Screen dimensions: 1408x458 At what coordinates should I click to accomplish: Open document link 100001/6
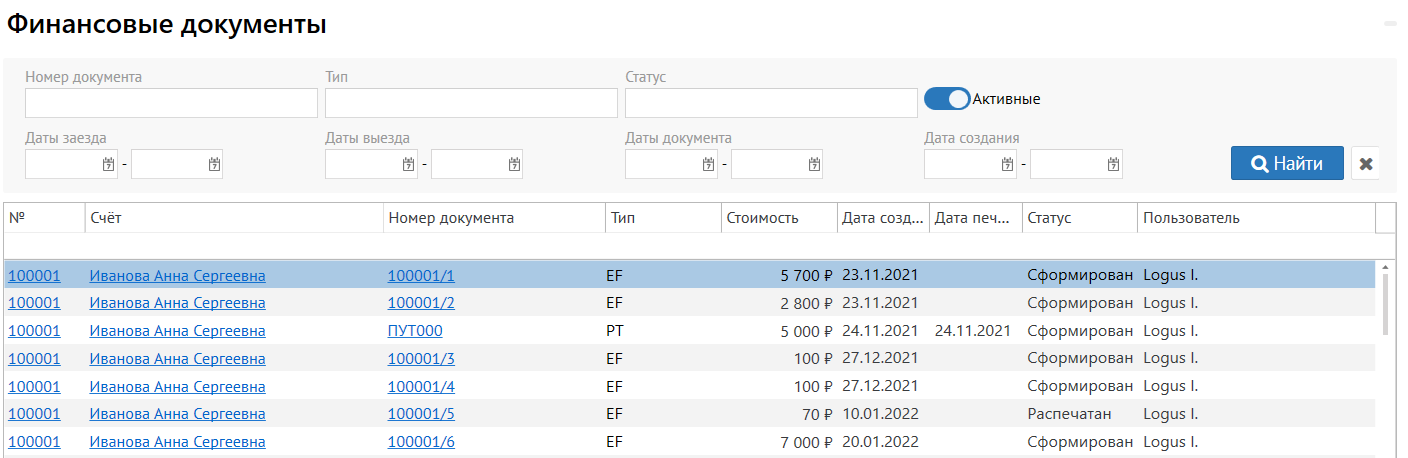tap(421, 442)
